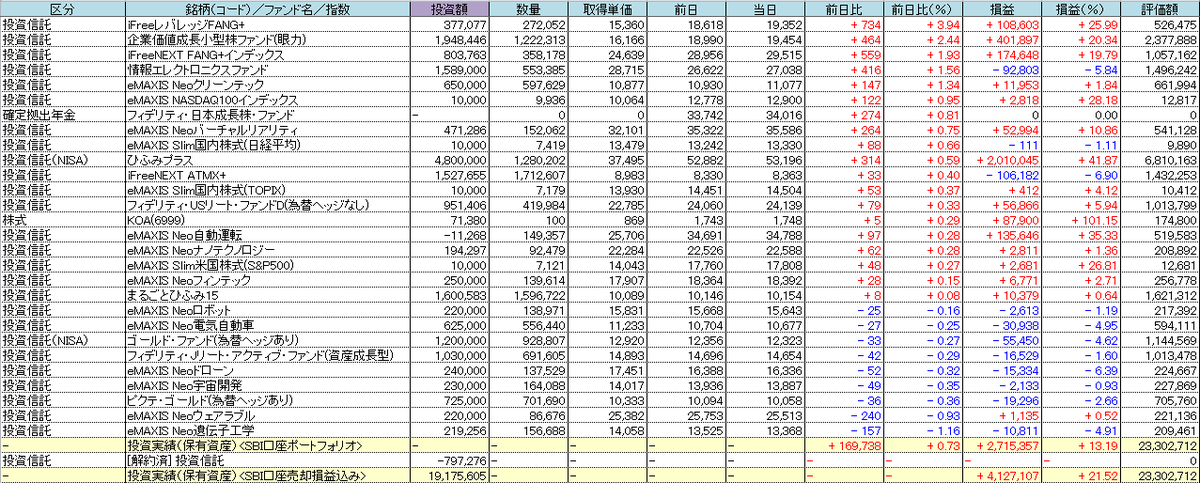Viewport: 1200px width, 483px height.
Task: Click 投資信託(NISA) category in ゴールド・ファンド row
Action: 62,341
